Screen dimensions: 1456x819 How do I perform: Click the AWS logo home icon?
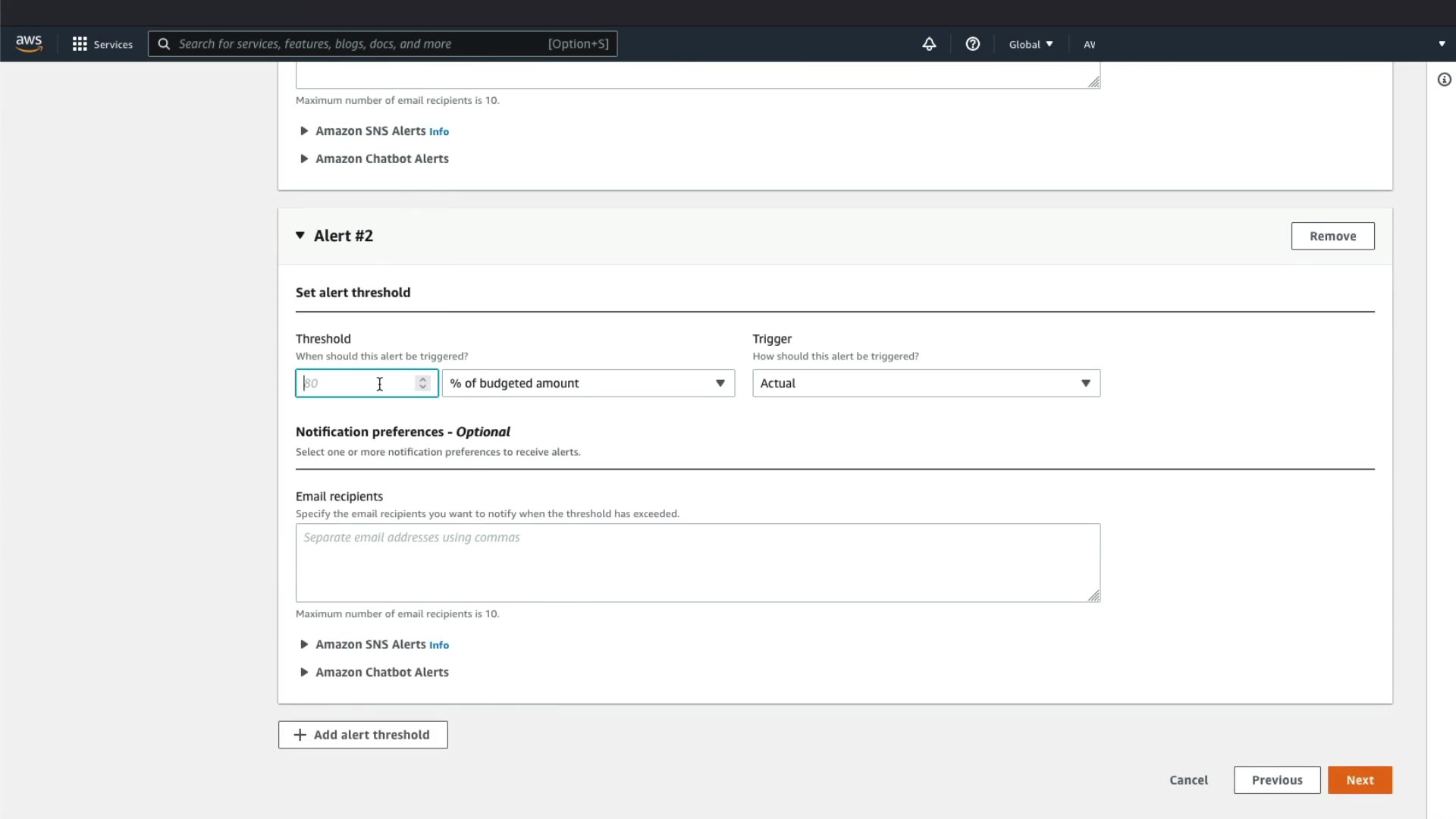[x=29, y=43]
